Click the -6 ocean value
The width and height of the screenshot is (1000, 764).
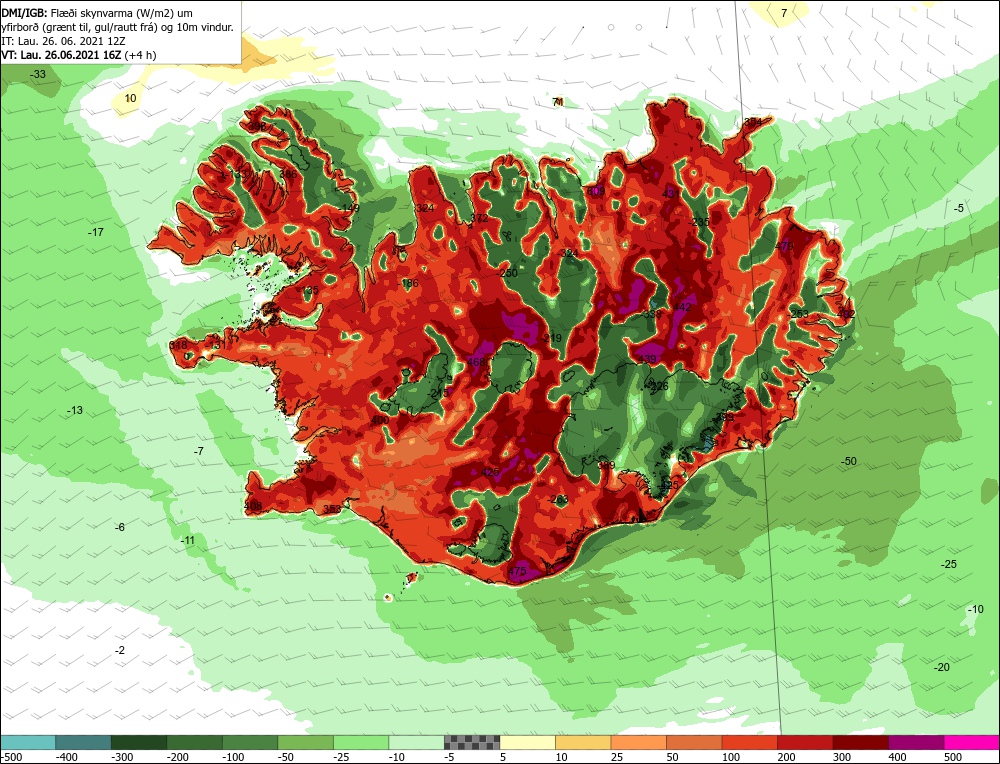pos(119,527)
